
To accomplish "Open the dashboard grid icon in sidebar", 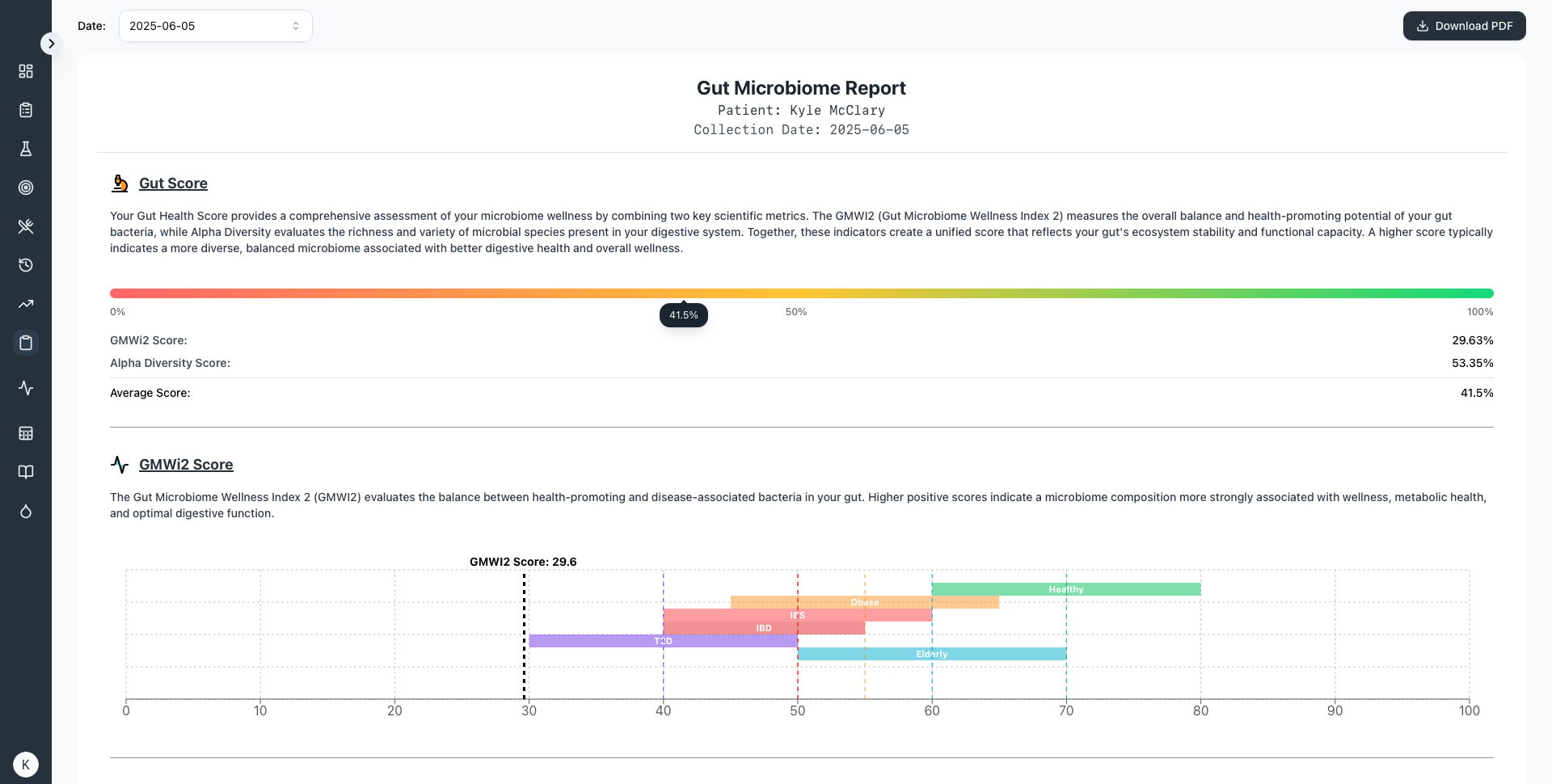I will pyautogui.click(x=26, y=71).
